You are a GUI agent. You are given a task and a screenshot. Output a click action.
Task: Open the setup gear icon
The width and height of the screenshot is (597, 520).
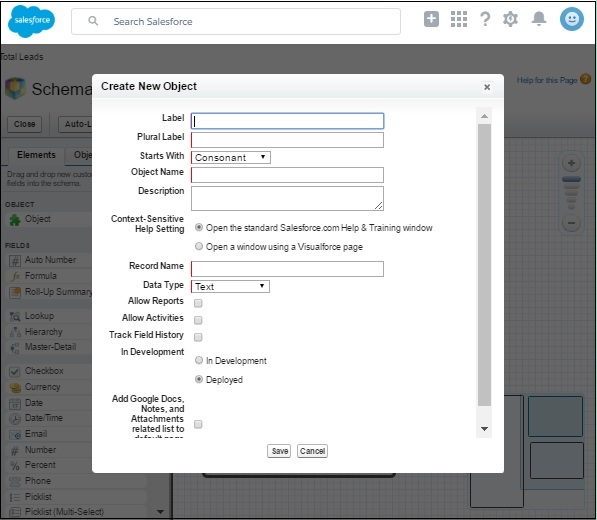[510, 19]
